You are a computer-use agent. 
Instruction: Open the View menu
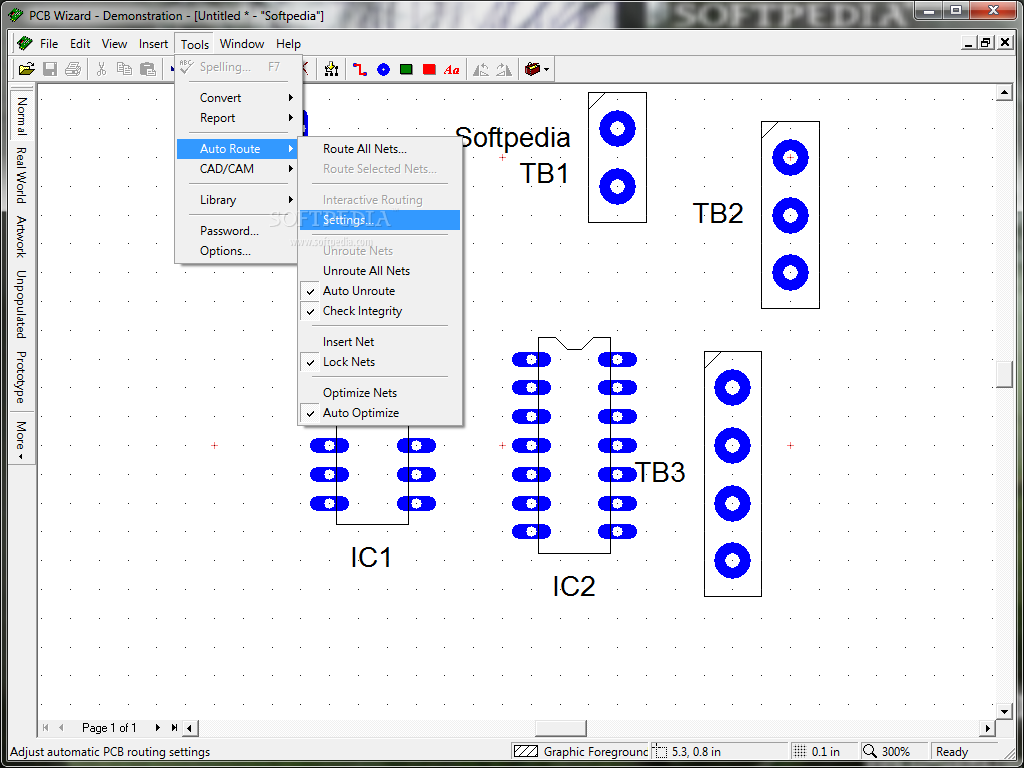[114, 44]
